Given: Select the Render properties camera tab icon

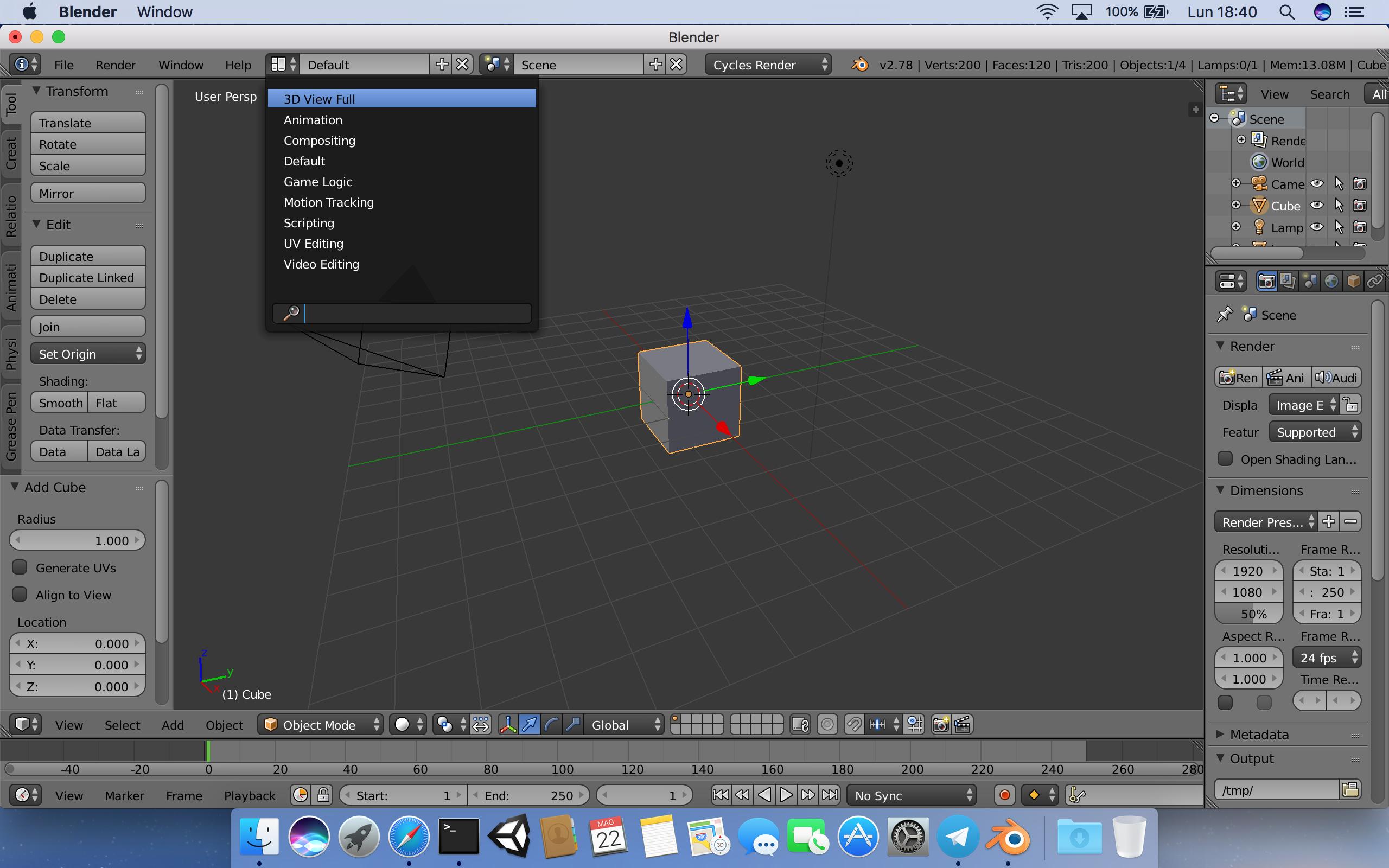Looking at the screenshot, I should click(1266, 280).
